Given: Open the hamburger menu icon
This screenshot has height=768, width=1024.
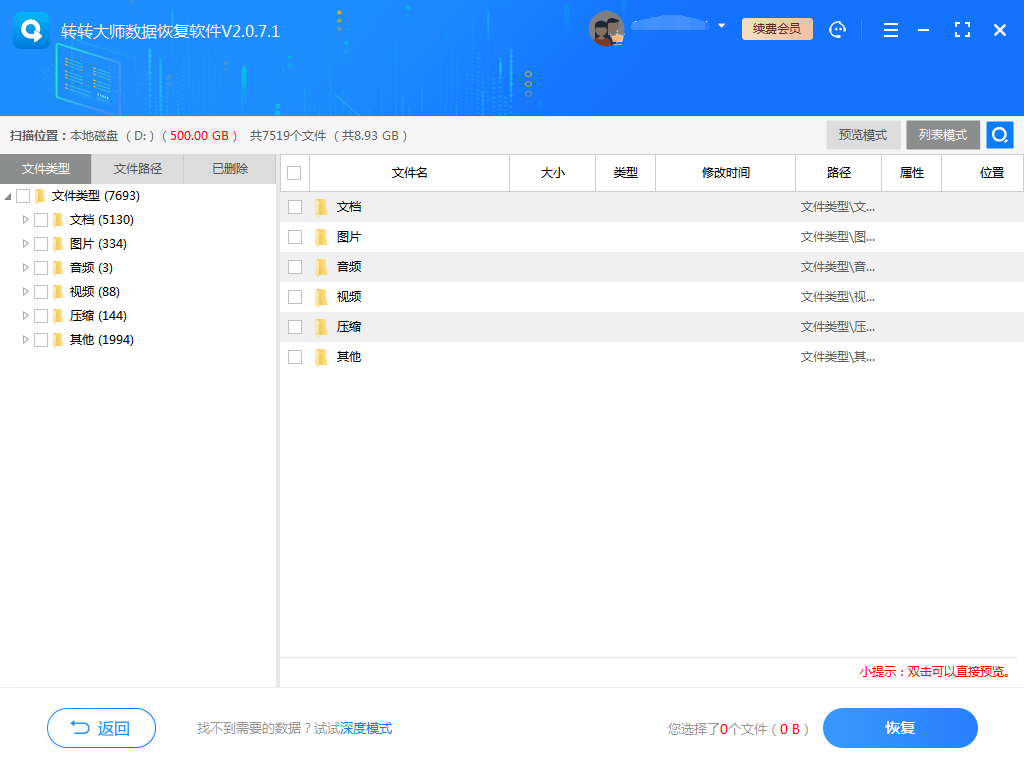Looking at the screenshot, I should (x=890, y=29).
